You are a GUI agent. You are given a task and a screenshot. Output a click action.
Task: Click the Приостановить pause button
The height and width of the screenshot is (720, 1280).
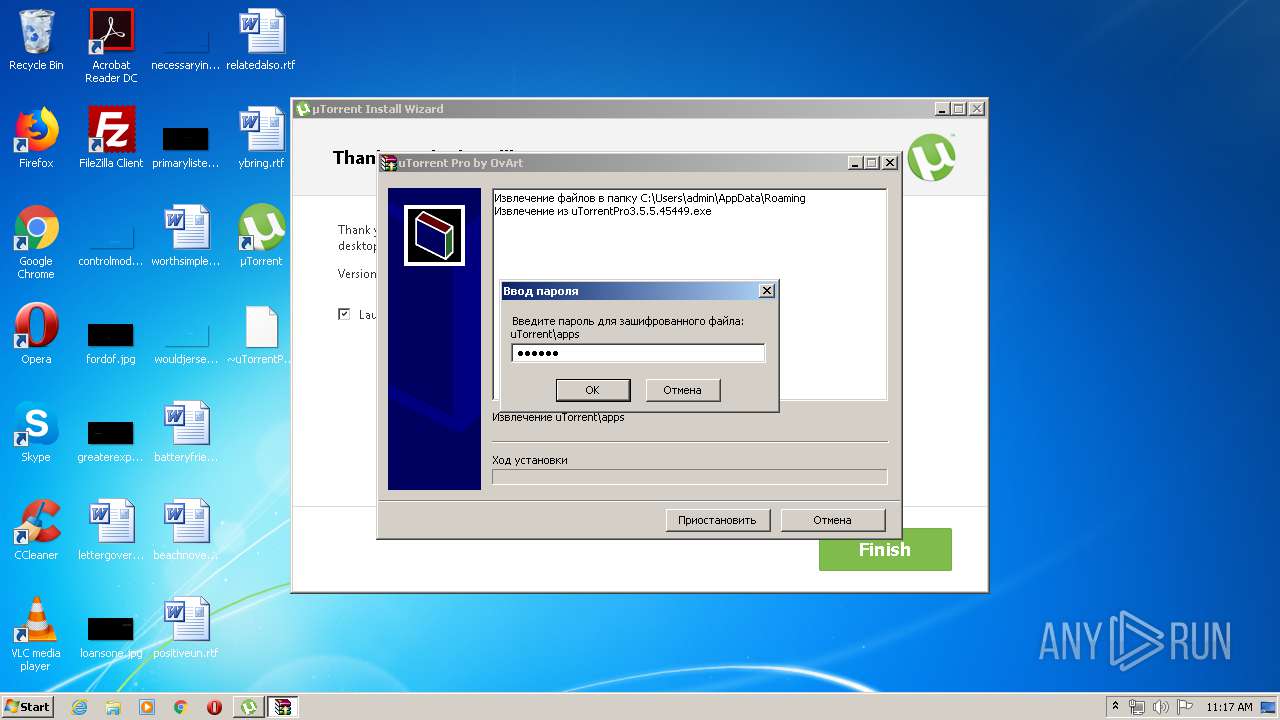click(718, 520)
